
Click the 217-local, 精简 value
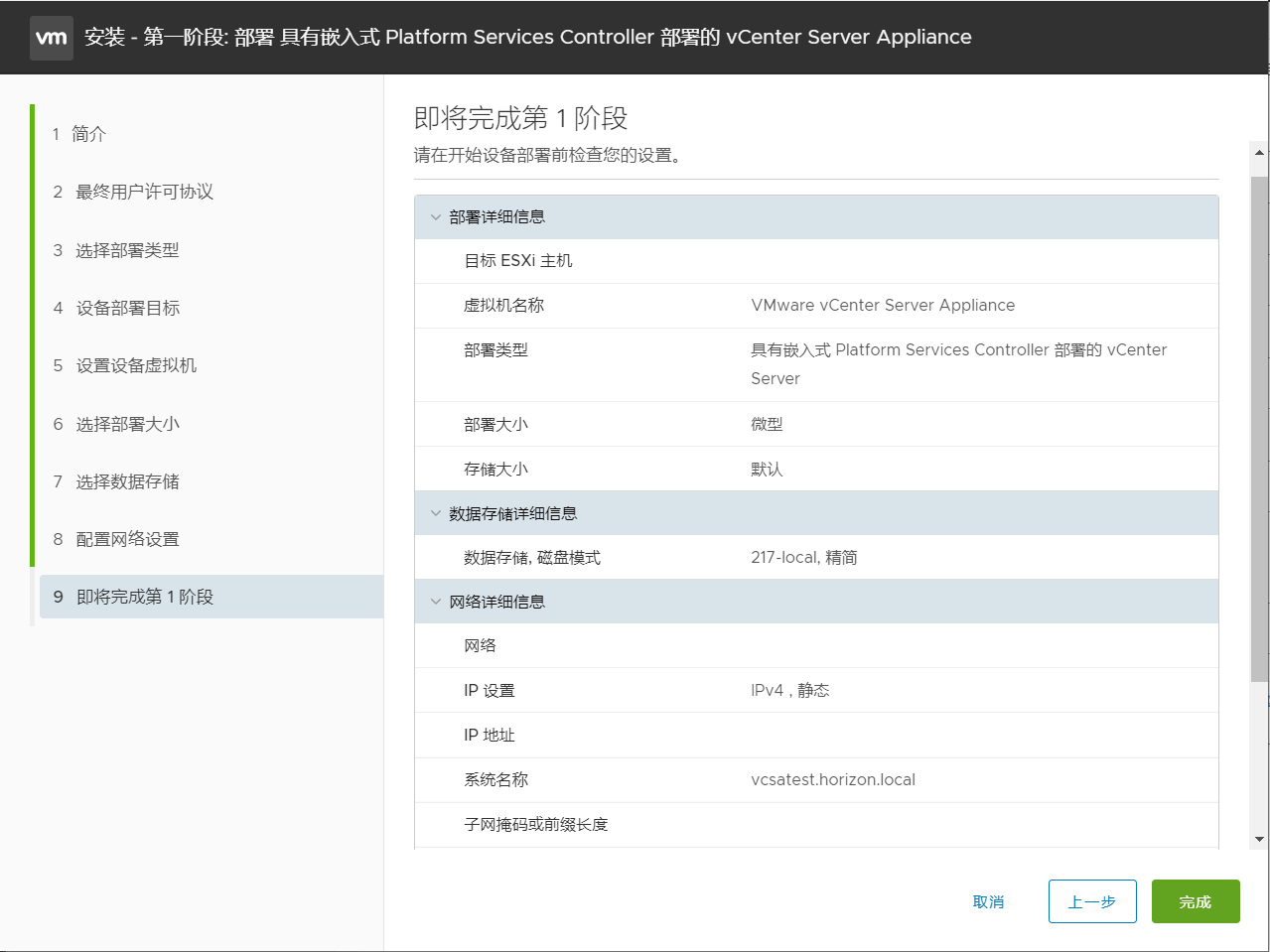804,558
